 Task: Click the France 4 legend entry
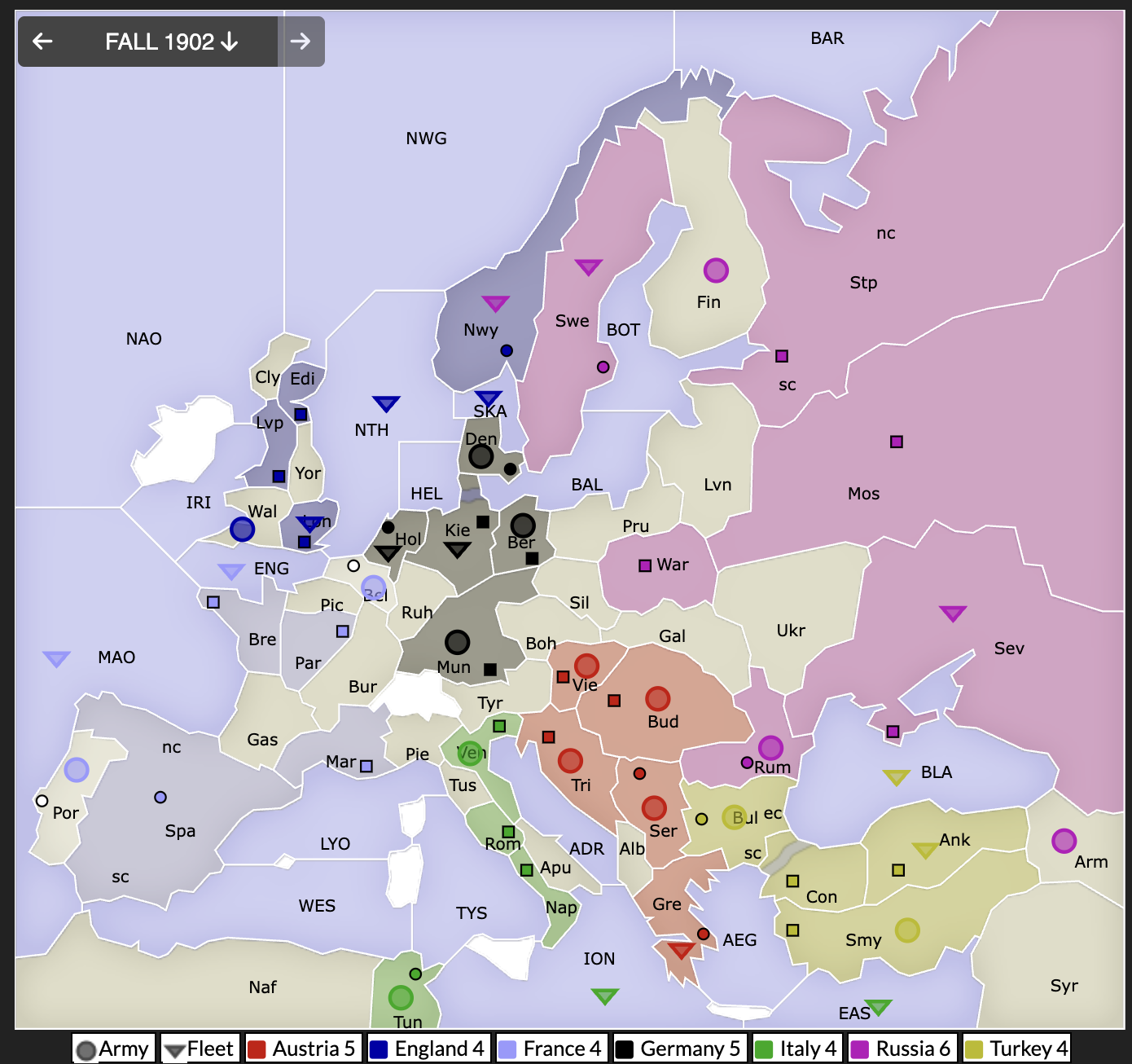point(551,1049)
